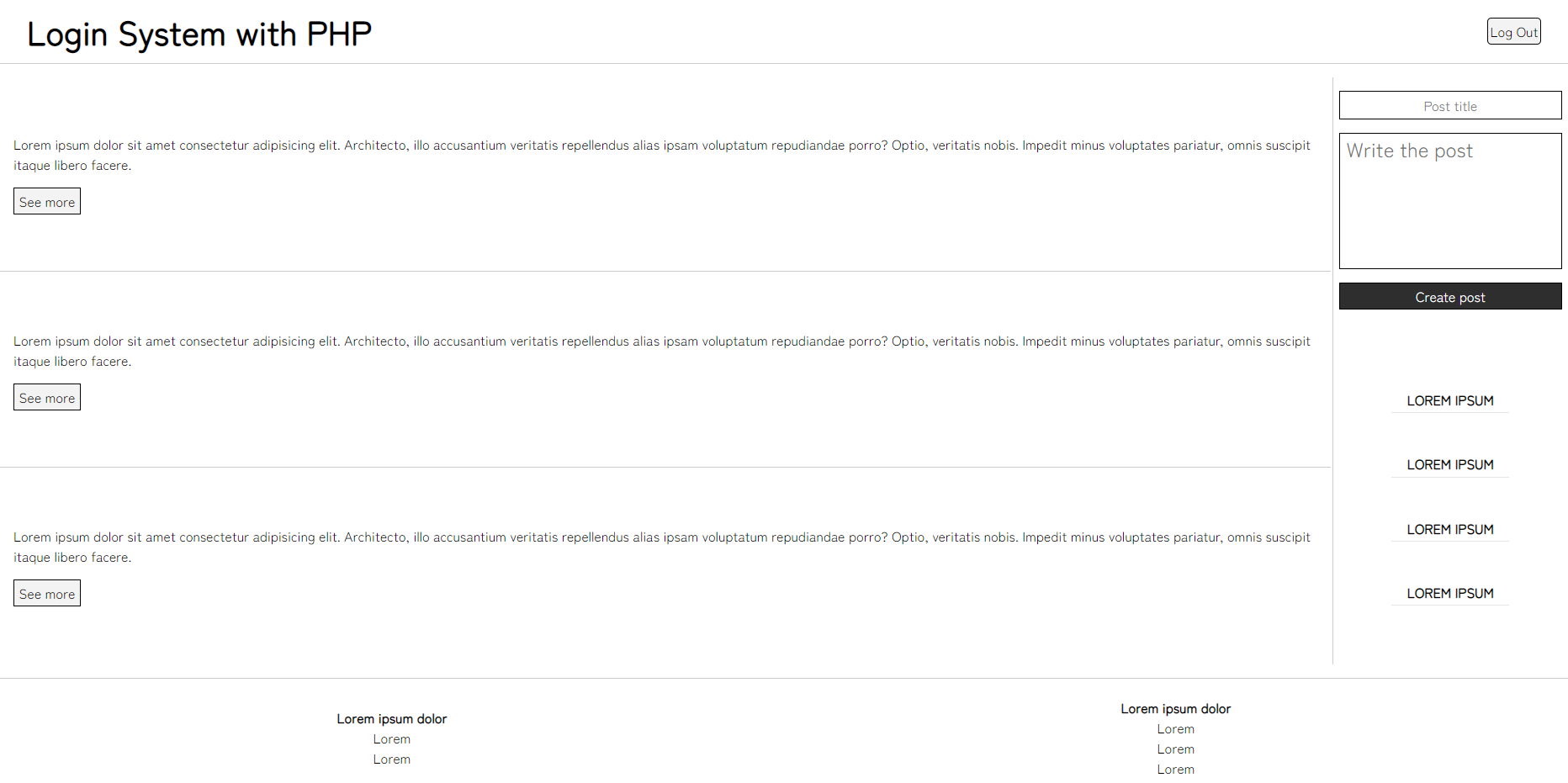The width and height of the screenshot is (1568, 783).
Task: Submit with the Create post button
Action: (1450, 297)
